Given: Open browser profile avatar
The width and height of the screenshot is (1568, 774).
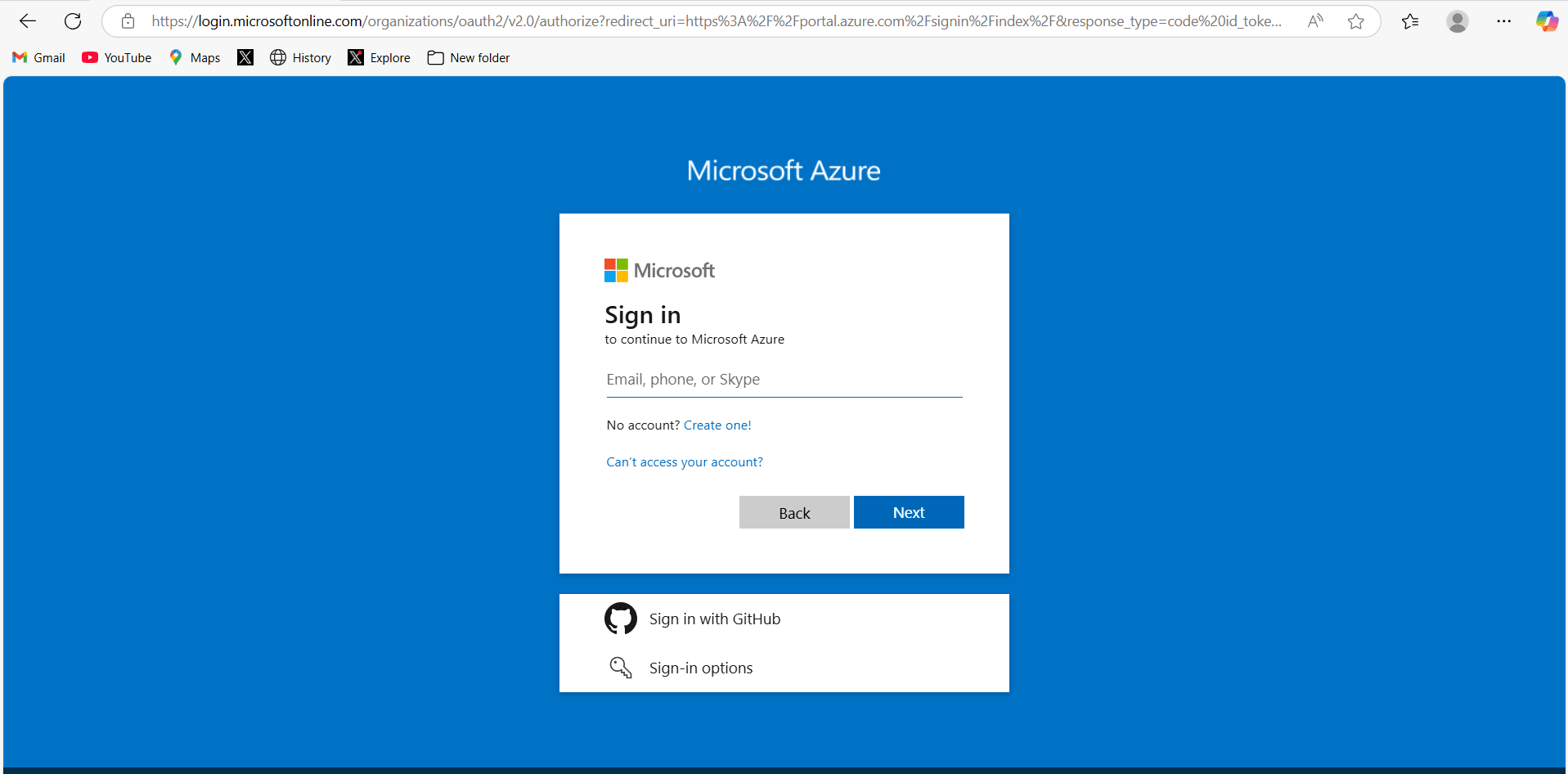Looking at the screenshot, I should [1457, 21].
